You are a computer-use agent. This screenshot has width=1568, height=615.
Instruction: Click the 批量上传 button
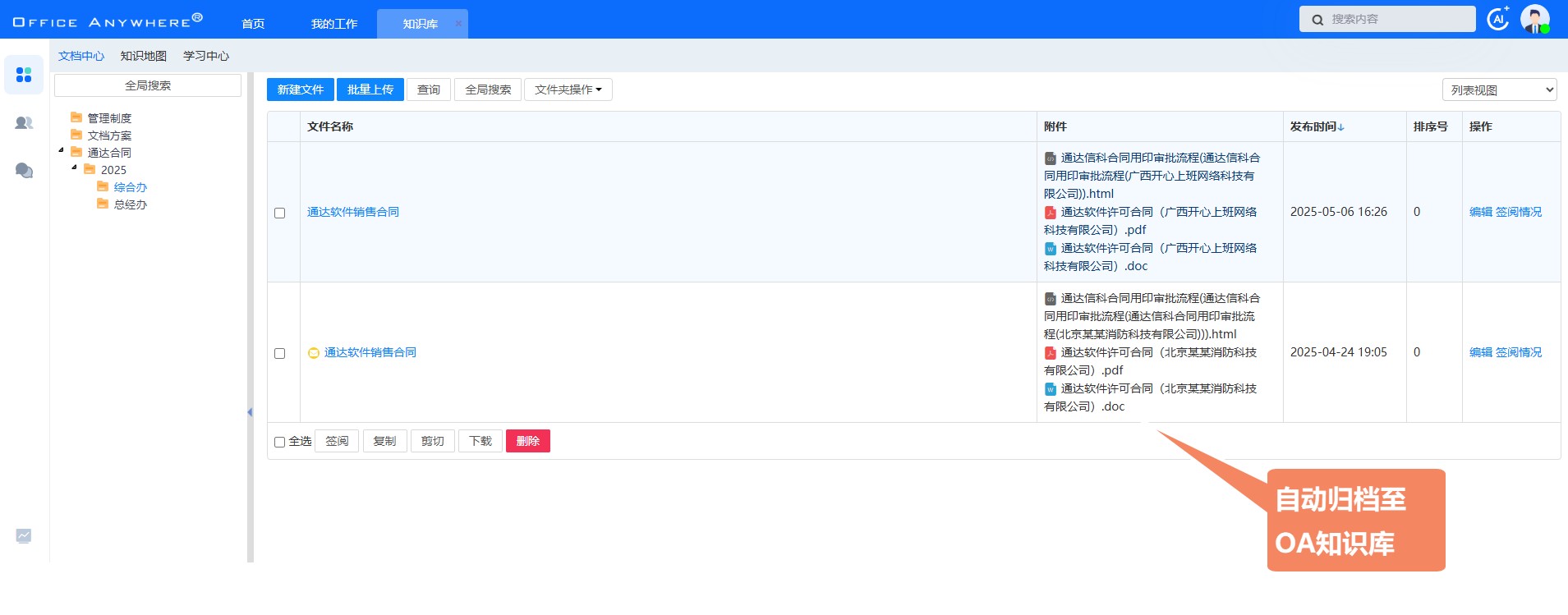tap(370, 89)
